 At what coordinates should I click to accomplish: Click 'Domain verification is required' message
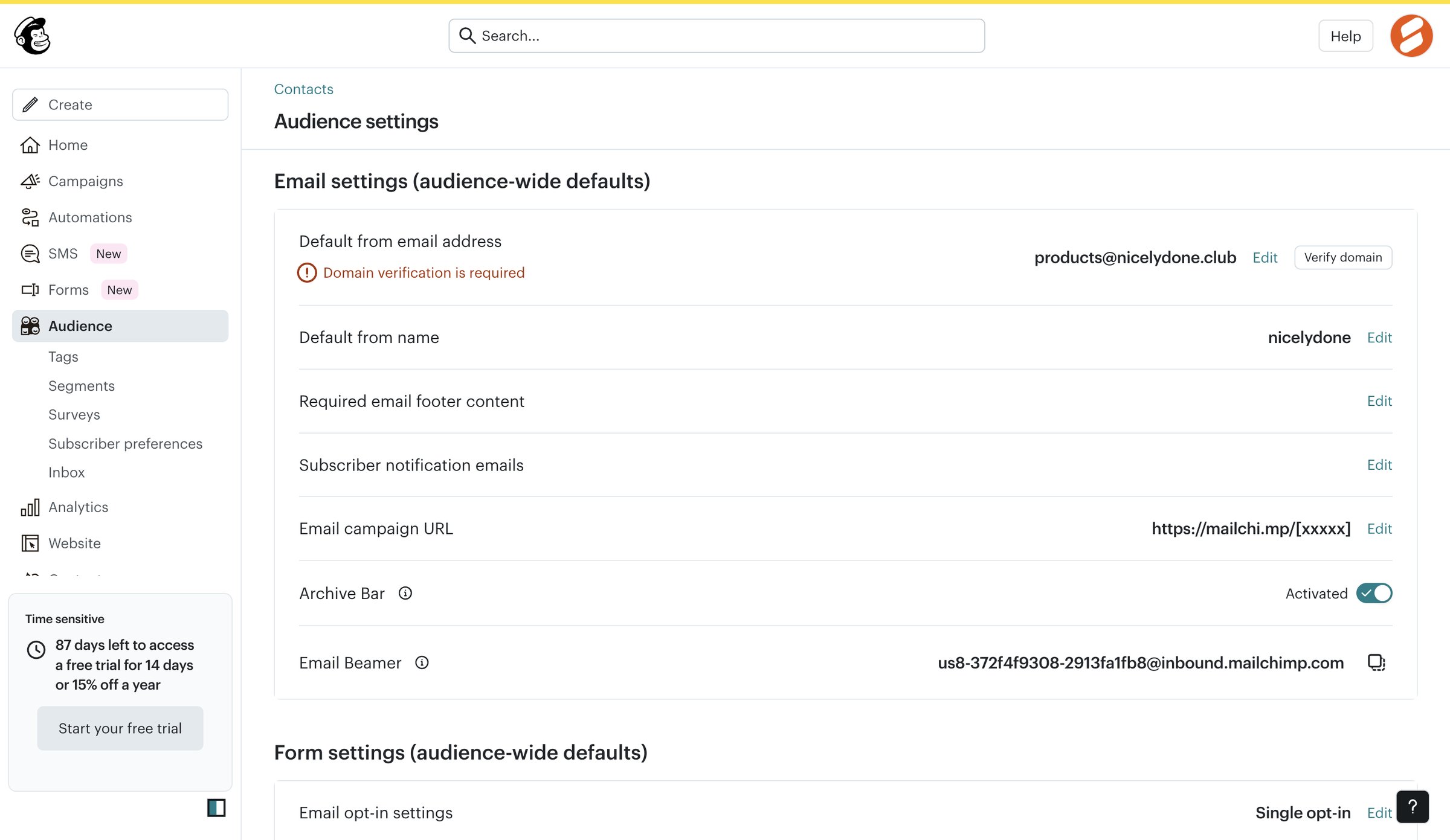(x=424, y=273)
